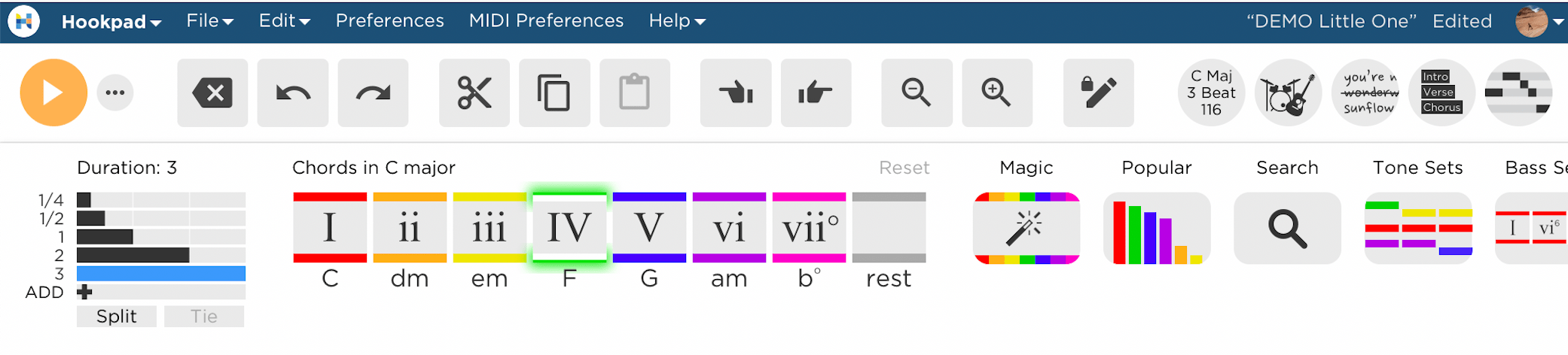Image resolution: width=1568 pixels, height=355 pixels.
Task: Open the Hookpad dropdown menu
Action: pos(111,21)
